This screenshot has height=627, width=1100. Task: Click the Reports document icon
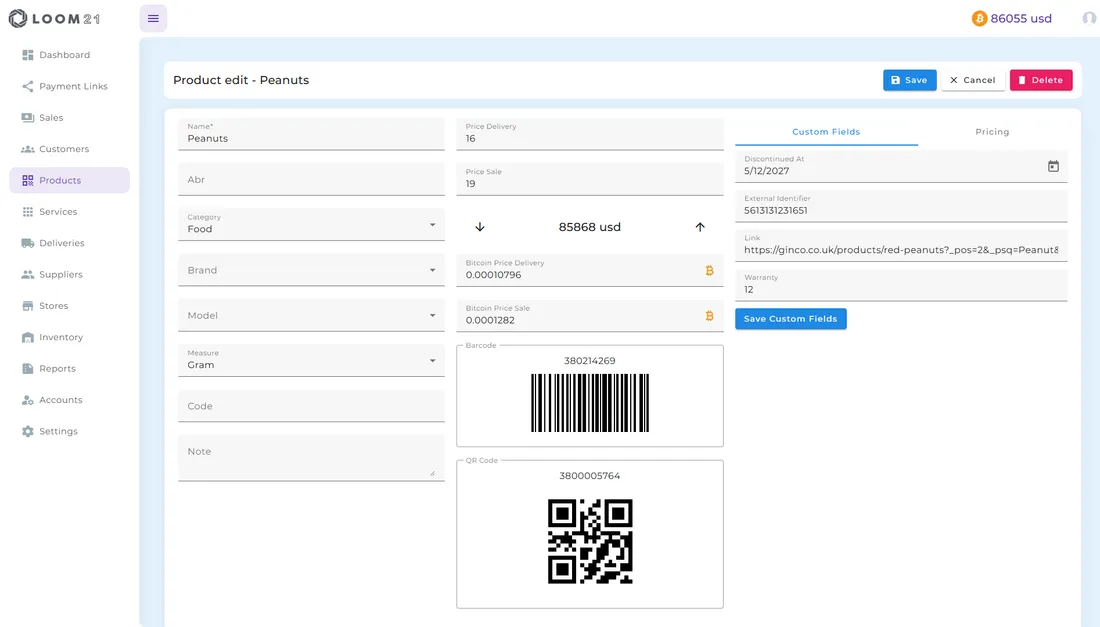click(x=28, y=368)
